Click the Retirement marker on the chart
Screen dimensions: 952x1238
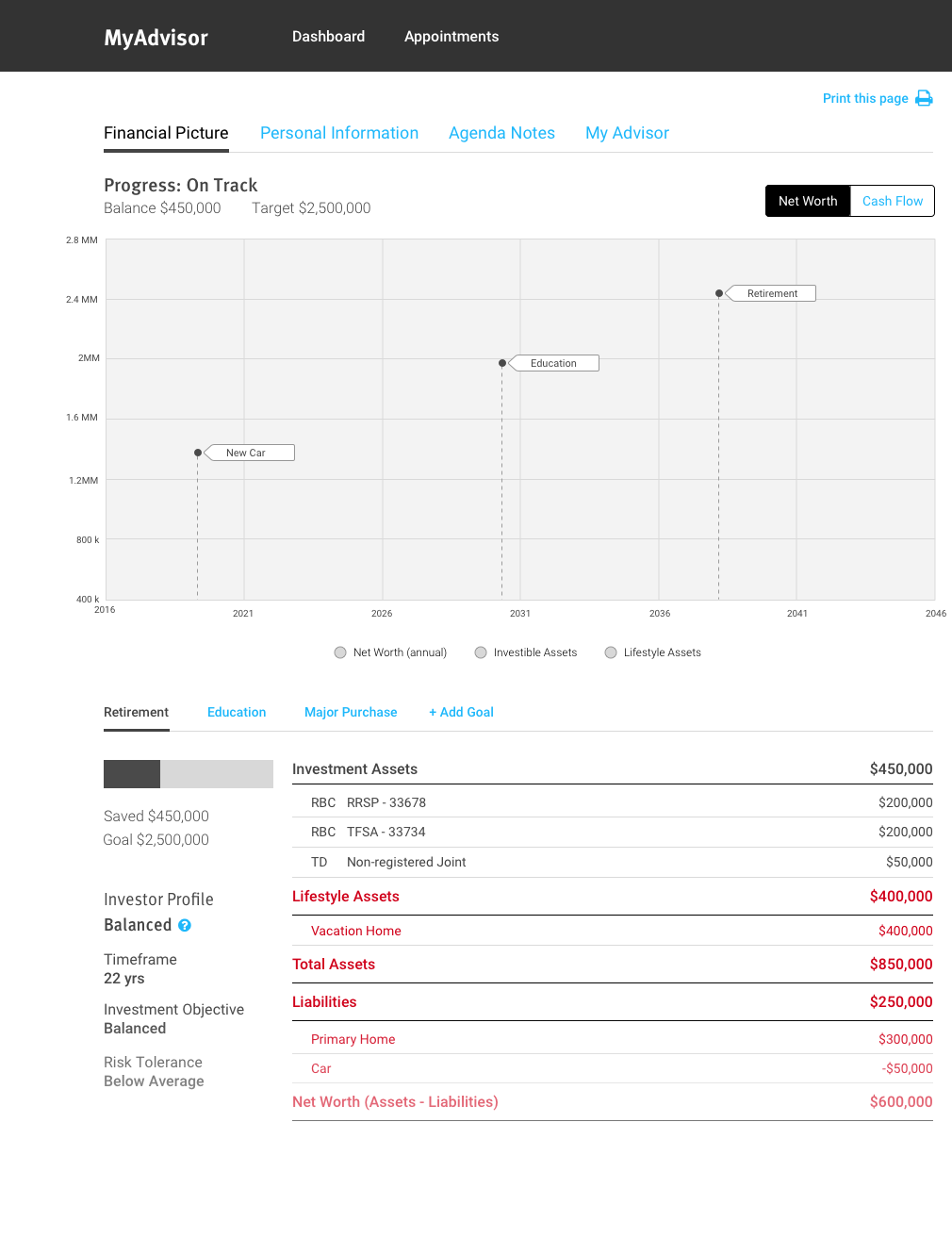(771, 293)
